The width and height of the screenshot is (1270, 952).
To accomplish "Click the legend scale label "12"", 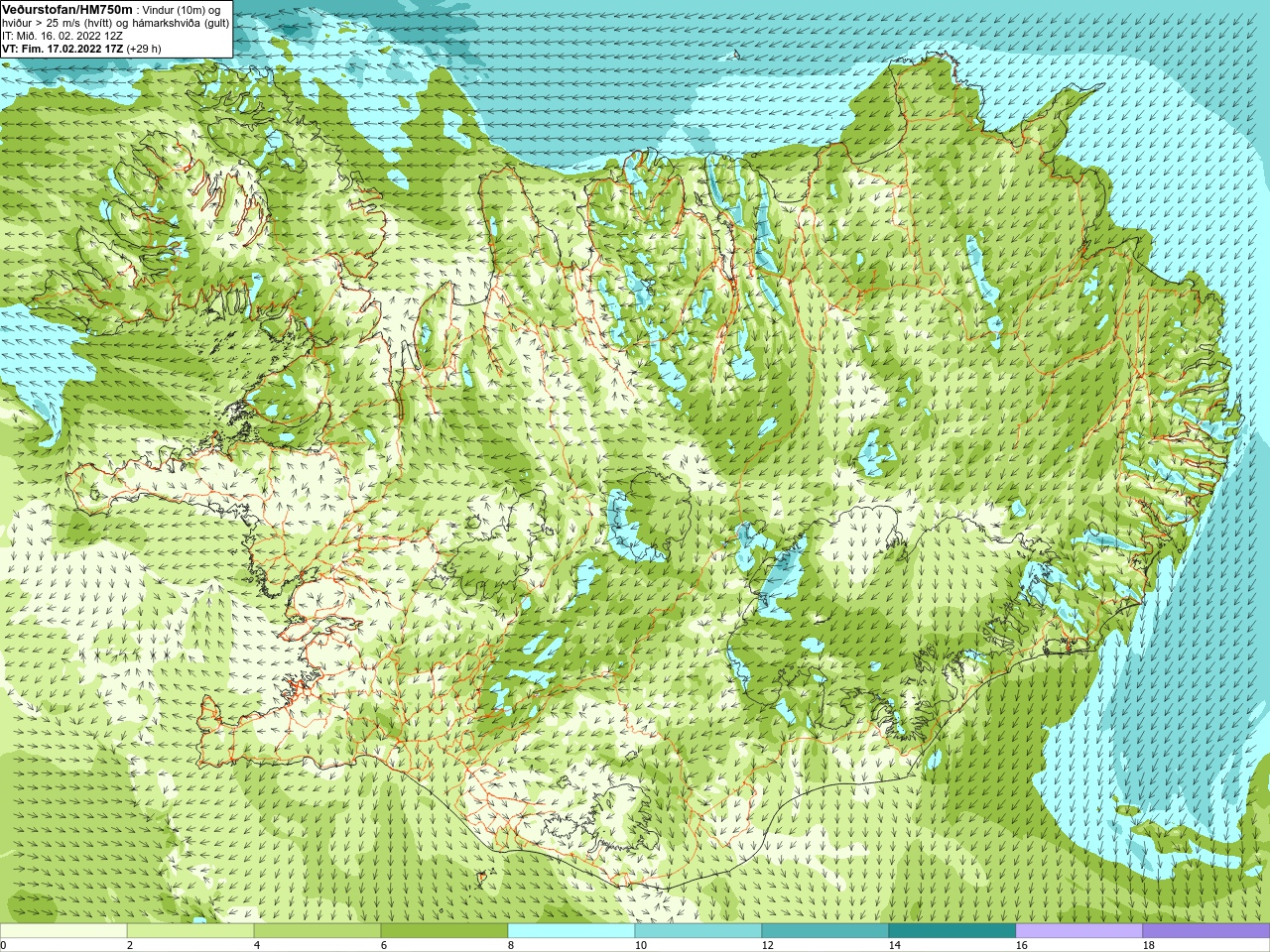I will pyautogui.click(x=768, y=945).
